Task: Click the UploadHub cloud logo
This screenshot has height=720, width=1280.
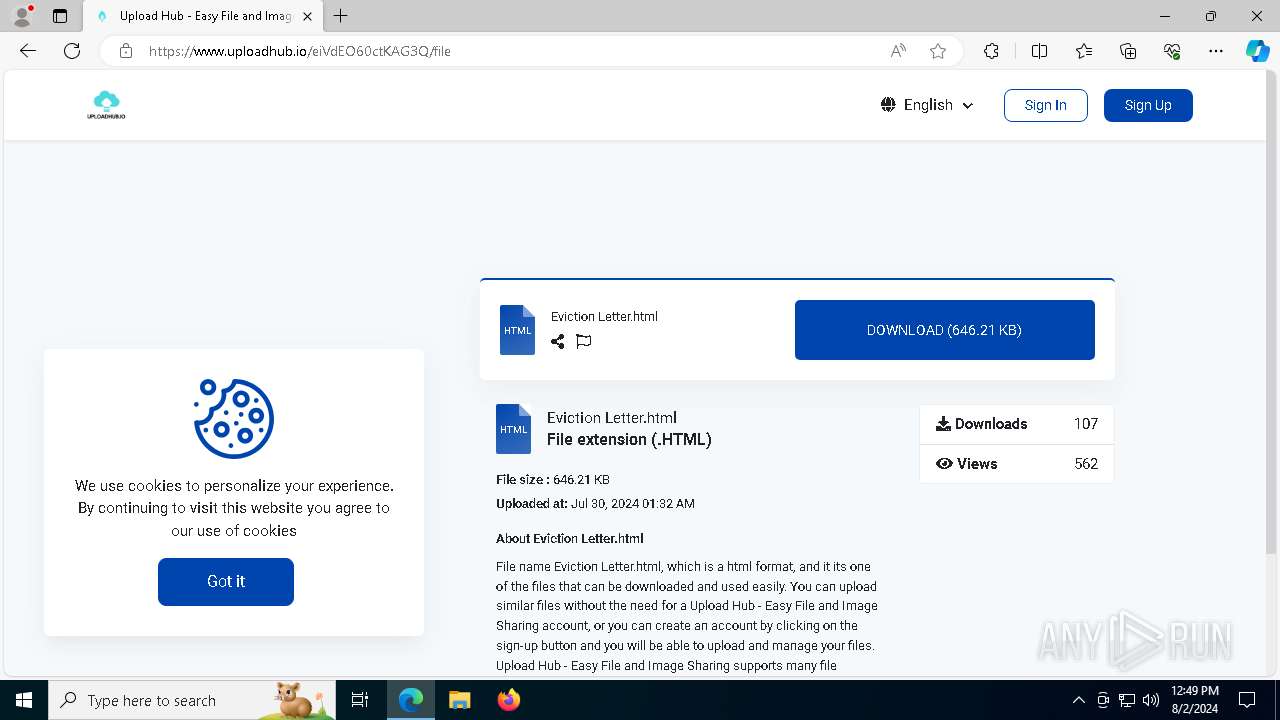Action: [106, 105]
